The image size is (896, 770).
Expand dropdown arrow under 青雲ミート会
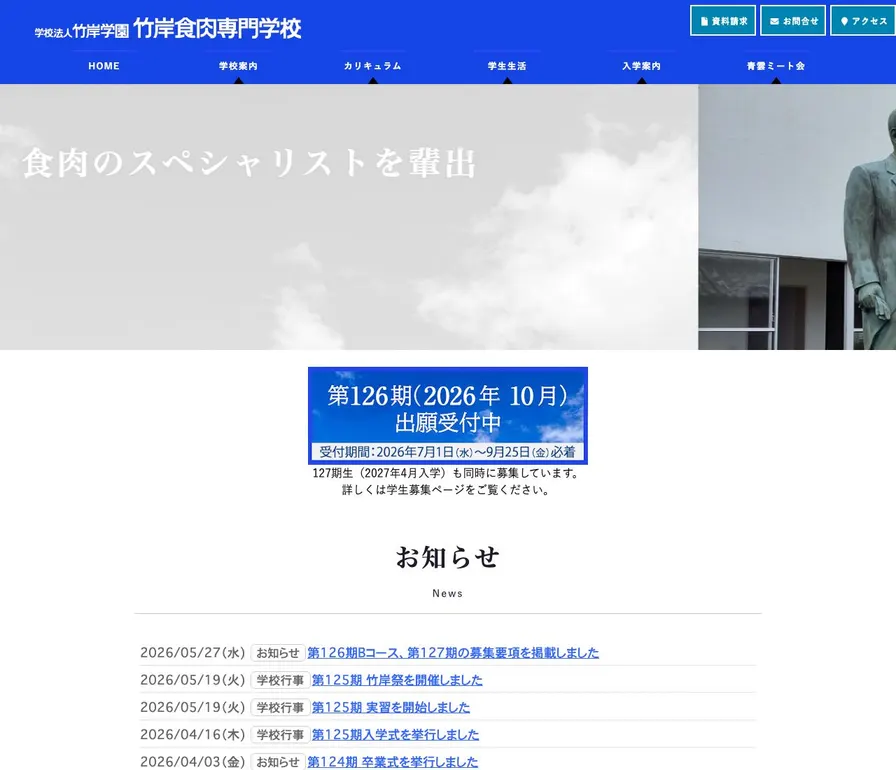tap(776, 81)
